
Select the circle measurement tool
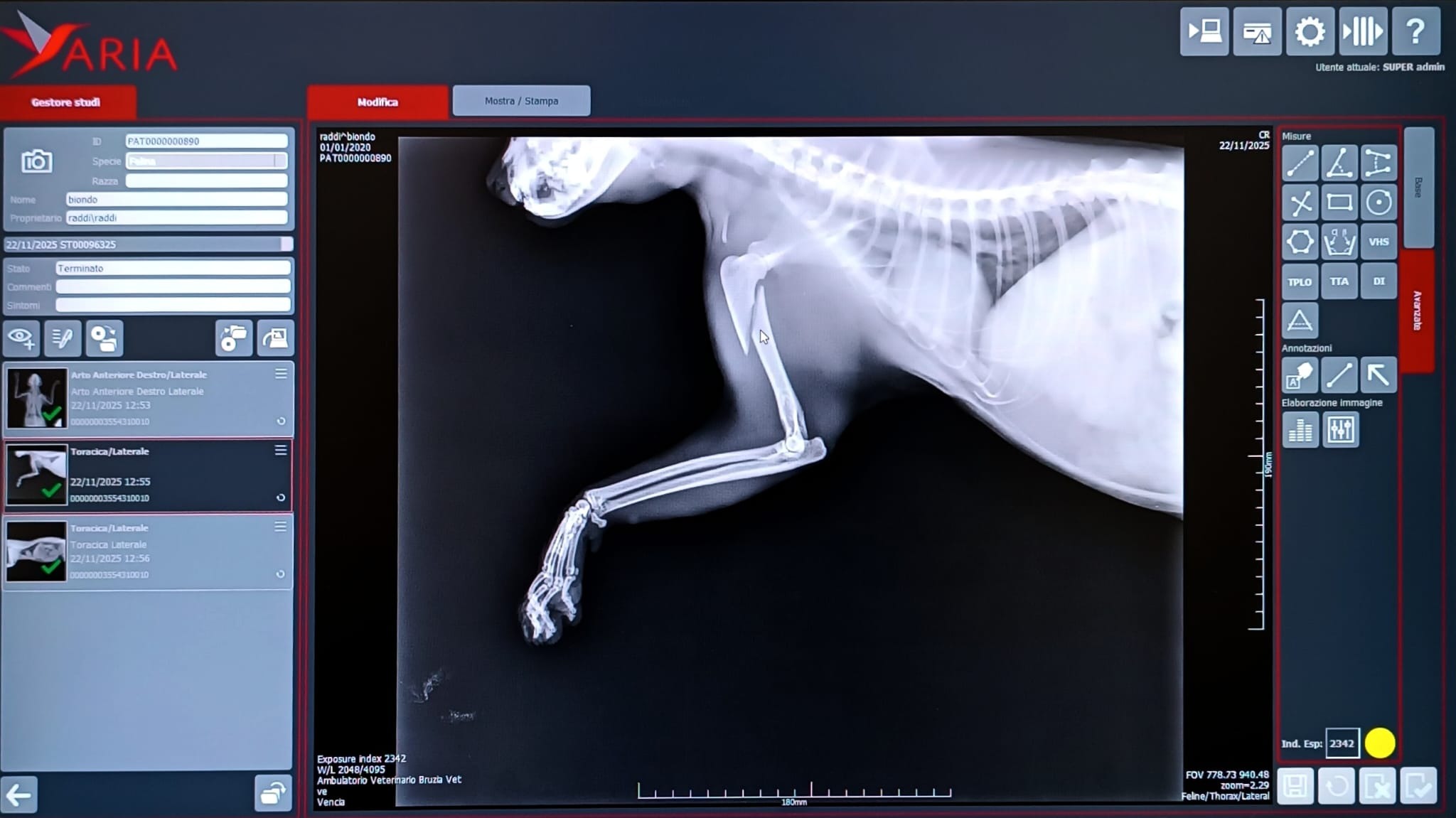click(1378, 203)
